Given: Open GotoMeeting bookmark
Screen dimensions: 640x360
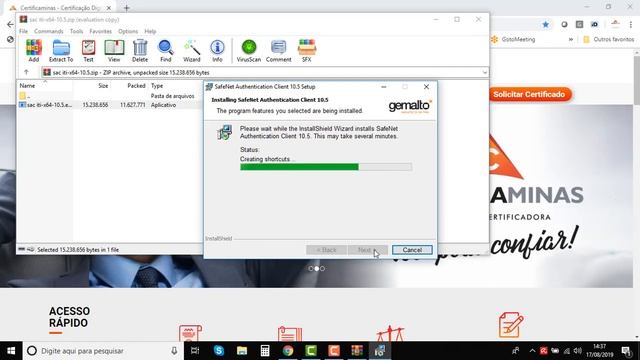Looking at the screenshot, I should click(x=513, y=40).
